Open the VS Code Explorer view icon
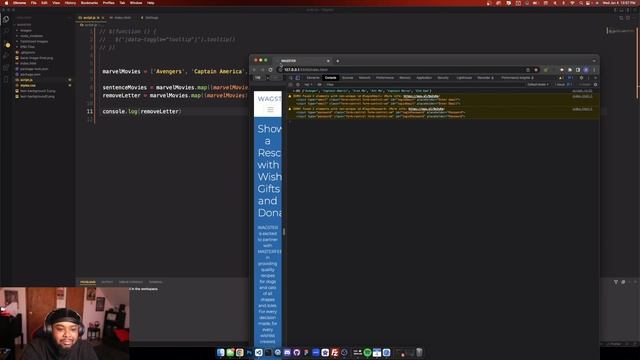Screen dimensions: 640x360 6,19
